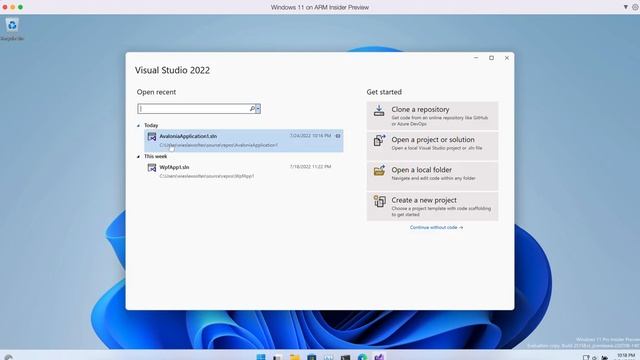The height and width of the screenshot is (360, 640).
Task: Minimize the Visual Studio 2022 window
Action: (476, 58)
